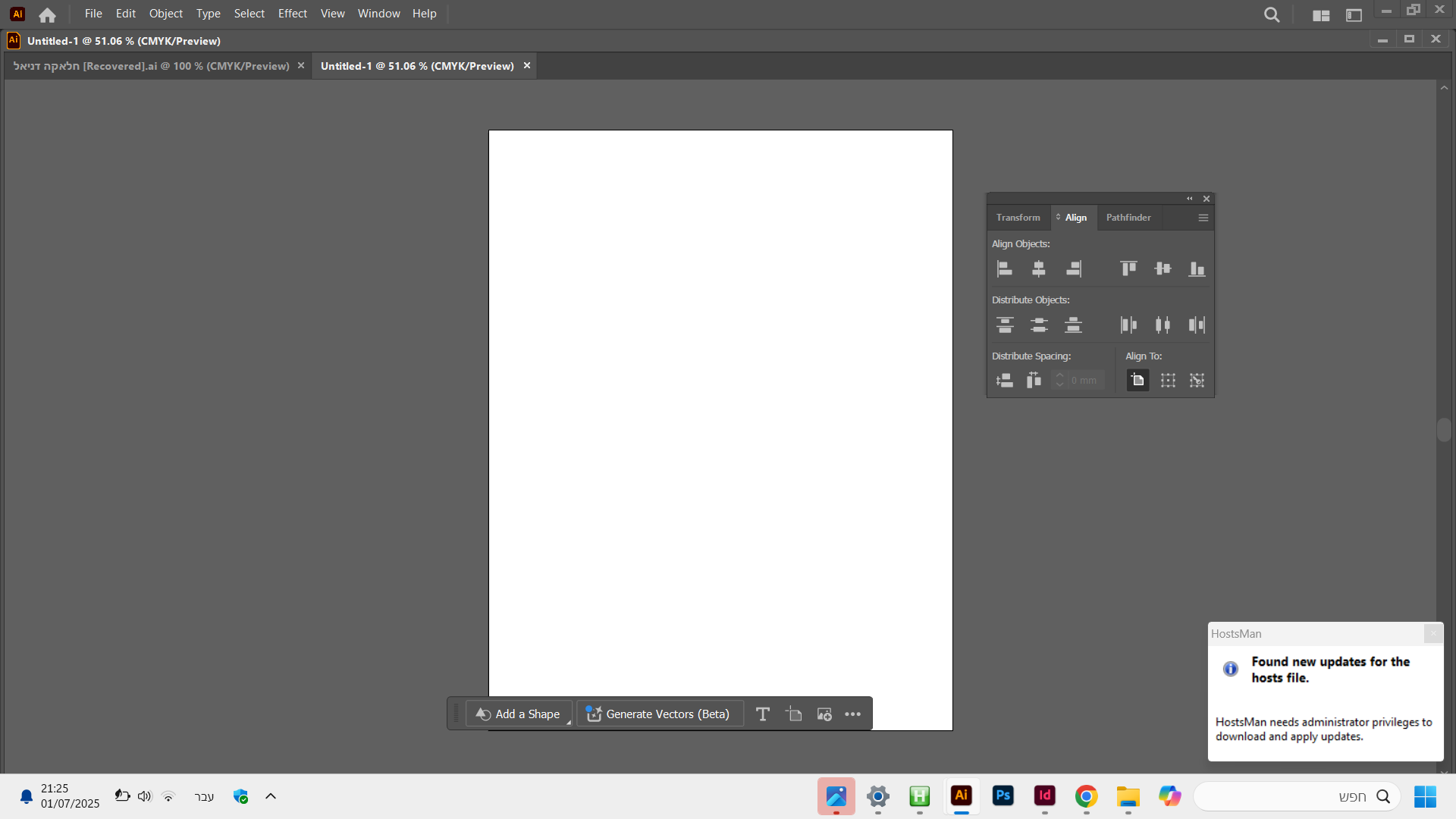Open Photoshop from the Windows taskbar

tap(1003, 795)
